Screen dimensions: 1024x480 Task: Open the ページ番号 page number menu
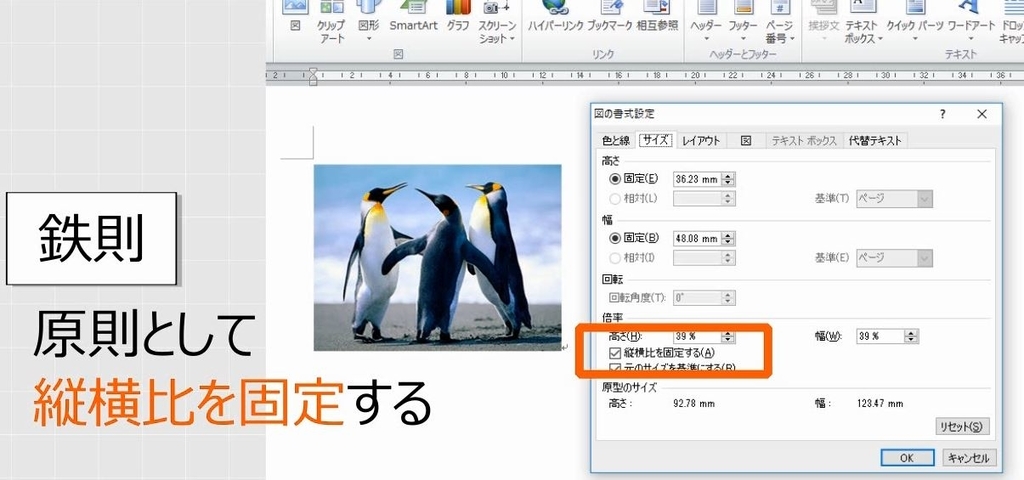coord(780,21)
